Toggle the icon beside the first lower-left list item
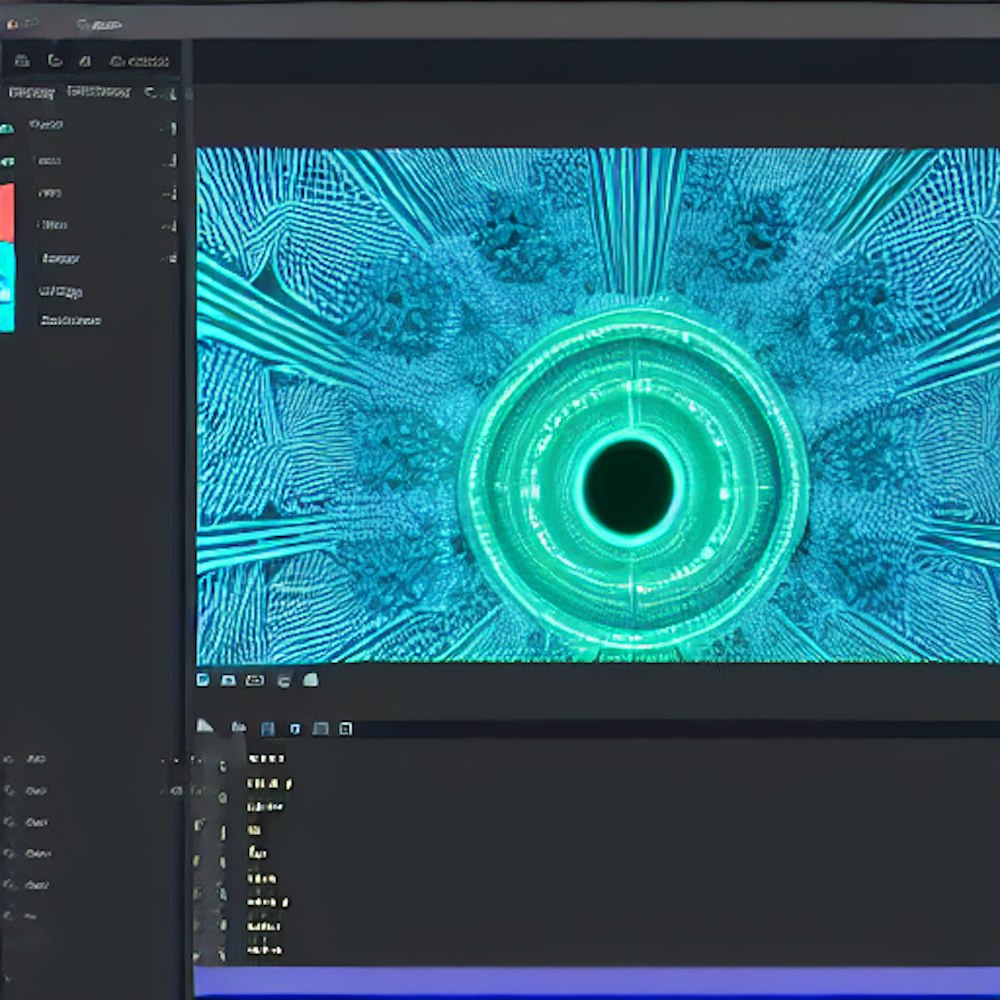Screen dimensions: 1000x1000 (x=10, y=760)
